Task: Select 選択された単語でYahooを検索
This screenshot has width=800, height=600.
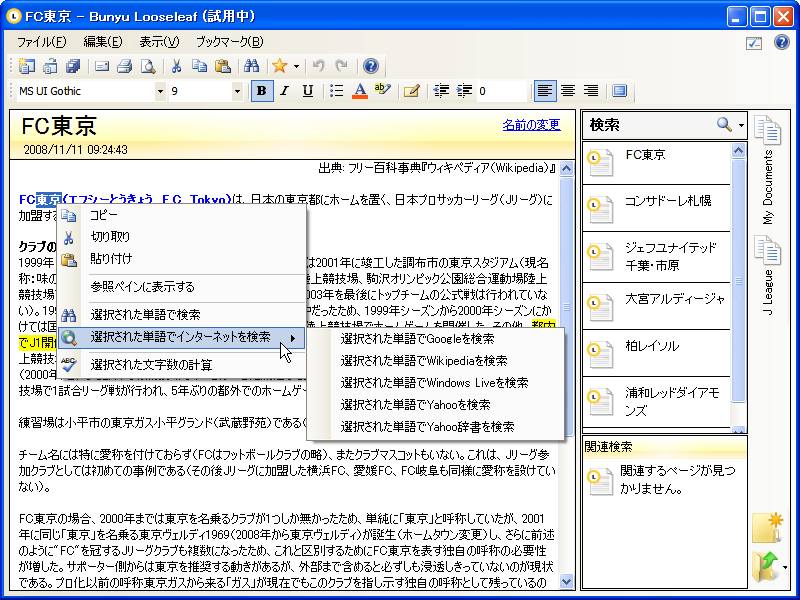Action: (x=436, y=405)
